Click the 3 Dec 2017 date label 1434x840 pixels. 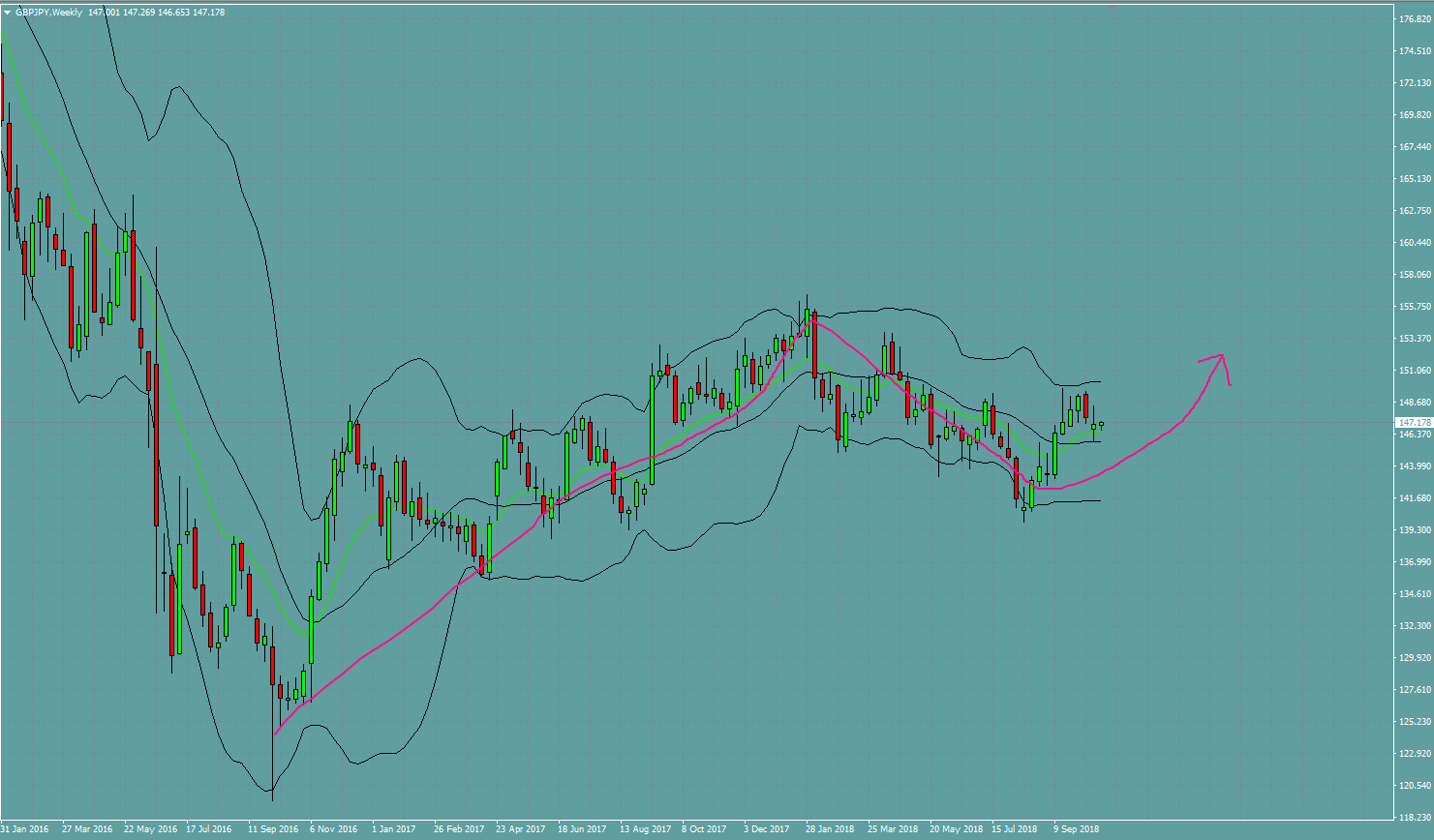coord(766,829)
